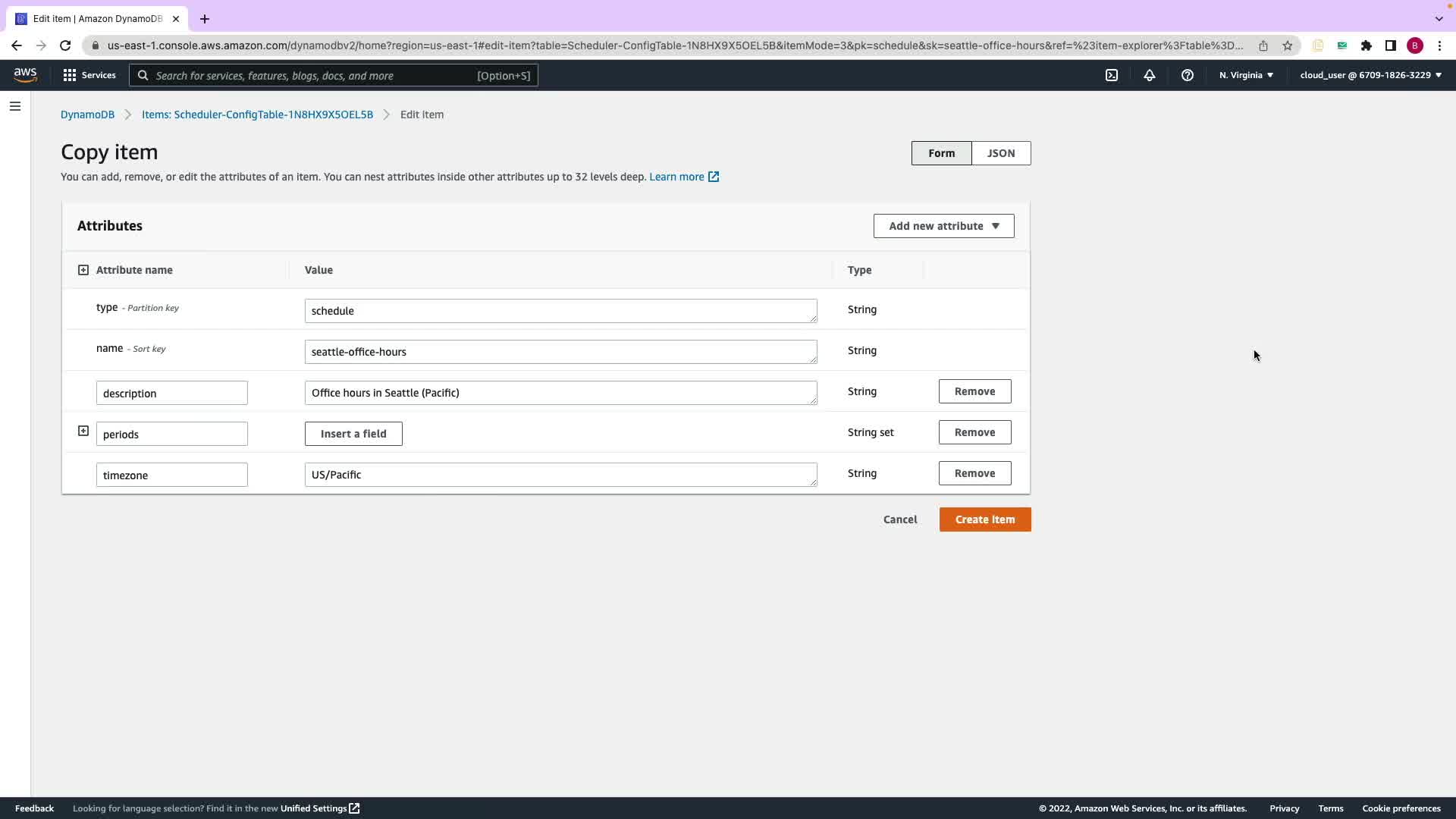1456x819 pixels.
Task: Expand all attributes in header row
Action: pos(83,270)
